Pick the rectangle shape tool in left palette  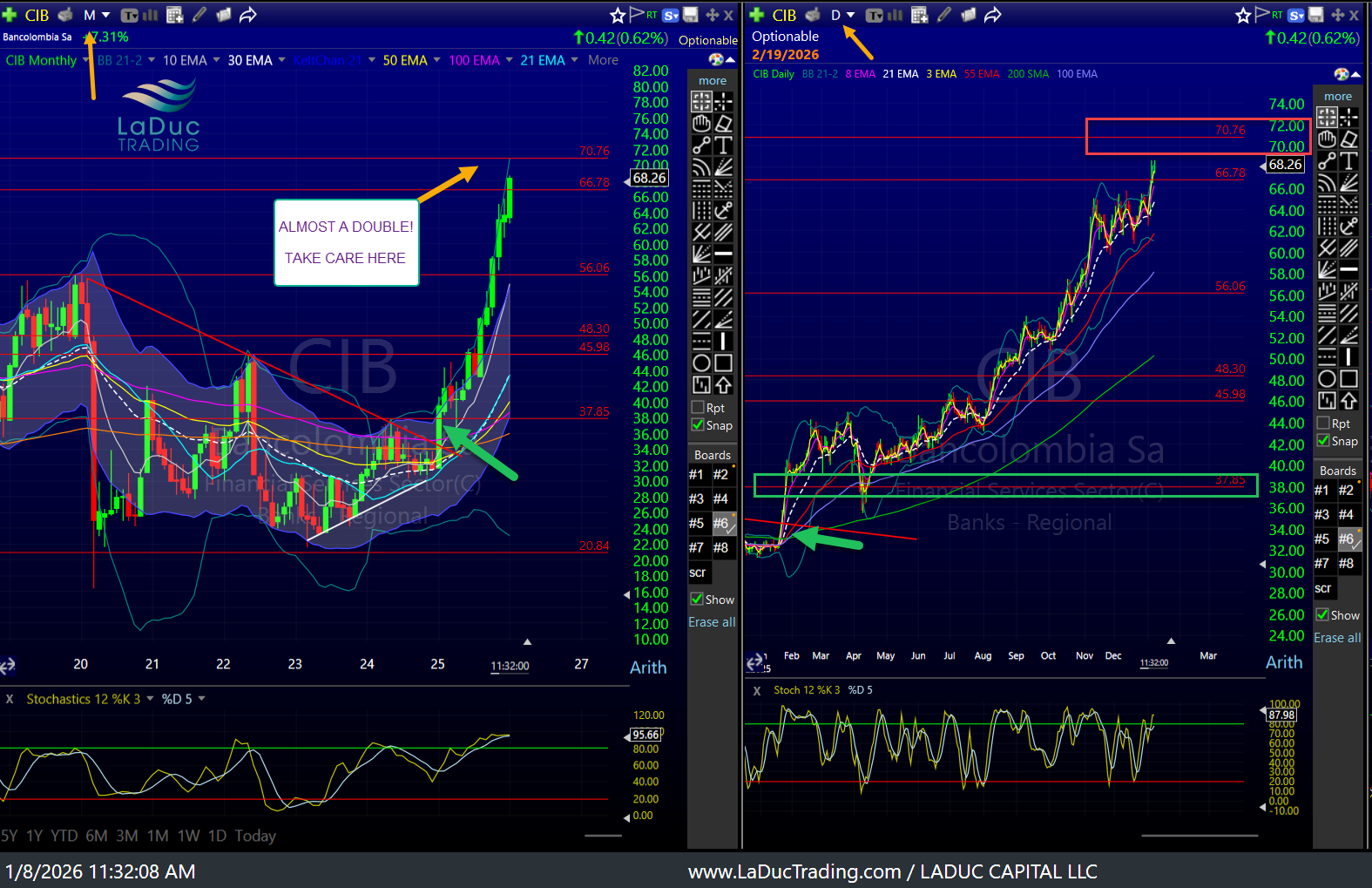(724, 363)
